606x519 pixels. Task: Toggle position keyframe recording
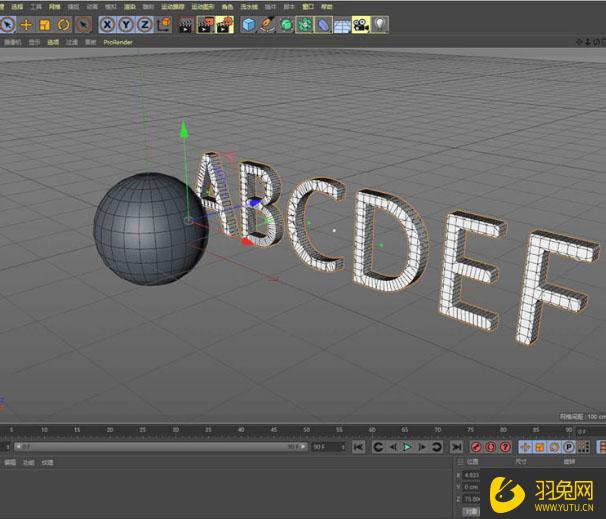(525, 447)
